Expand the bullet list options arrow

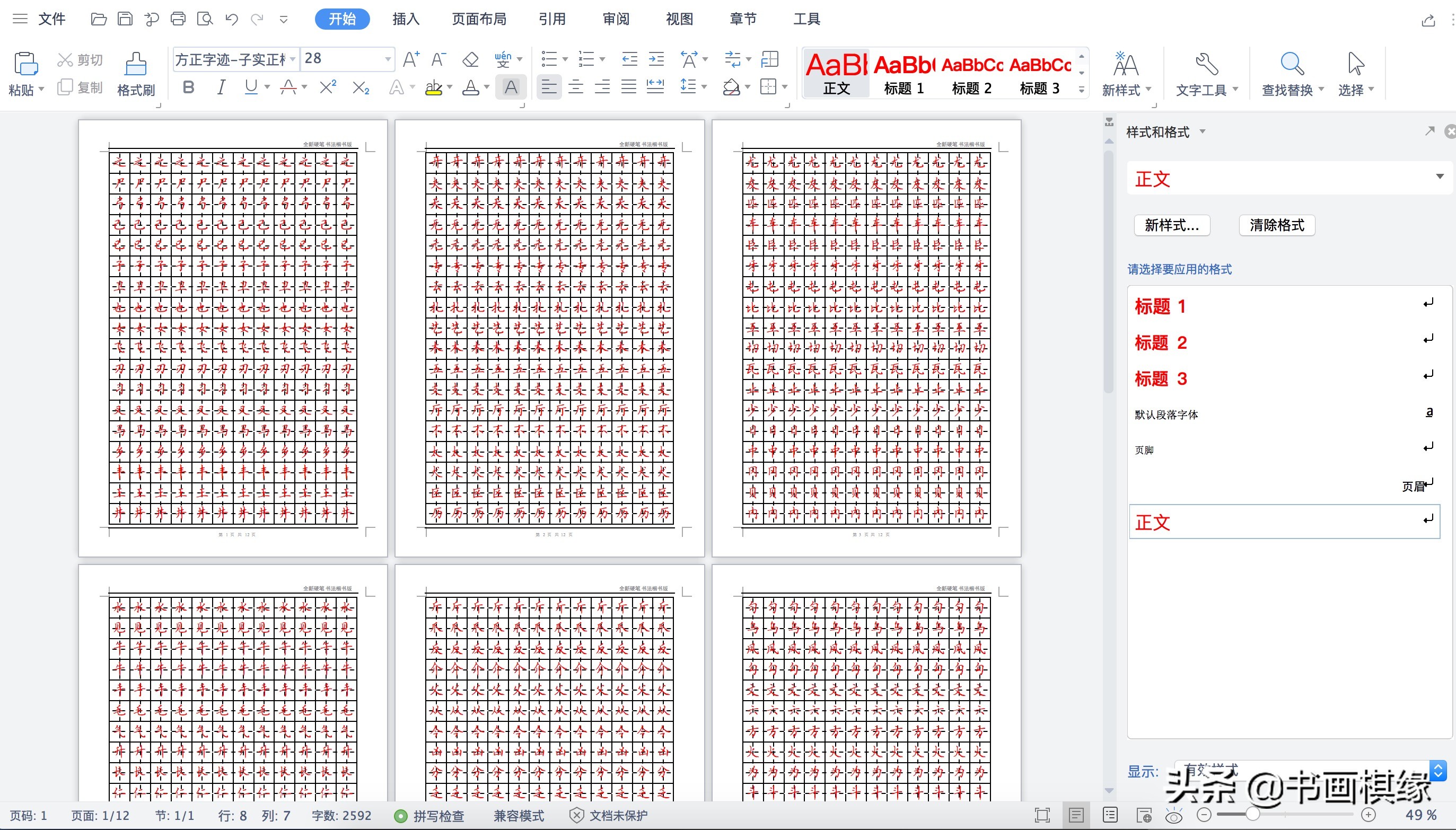click(x=565, y=59)
